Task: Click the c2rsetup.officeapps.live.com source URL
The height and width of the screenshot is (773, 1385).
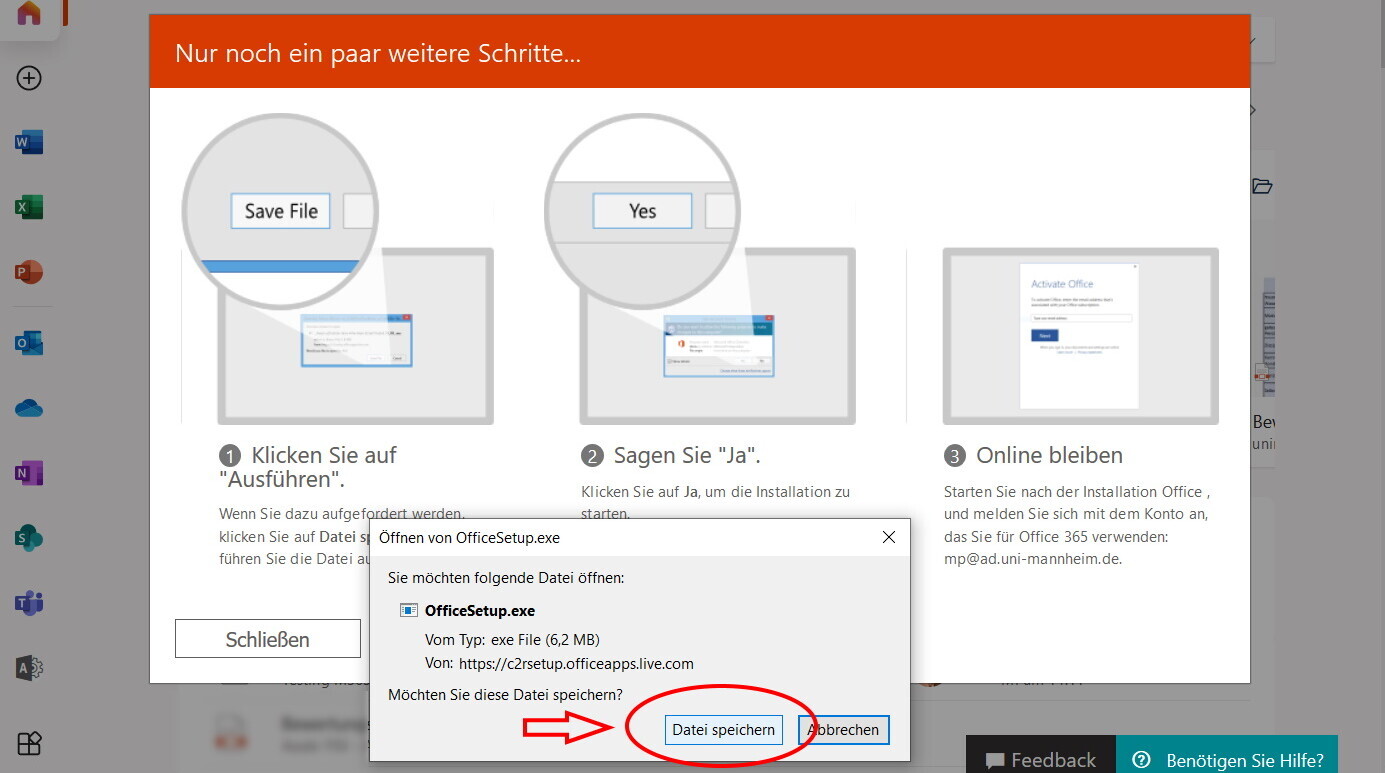Action: tap(576, 663)
